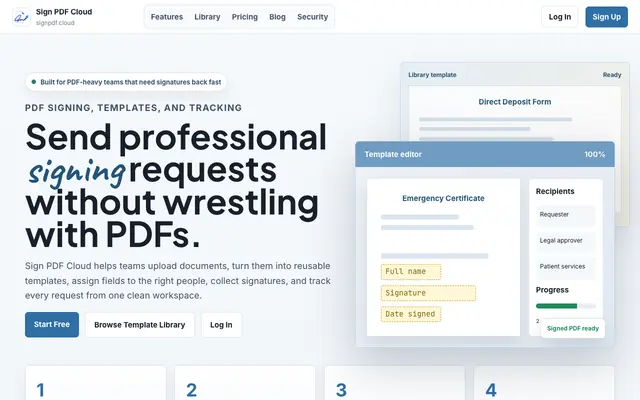Click the Start Free button

click(52, 325)
